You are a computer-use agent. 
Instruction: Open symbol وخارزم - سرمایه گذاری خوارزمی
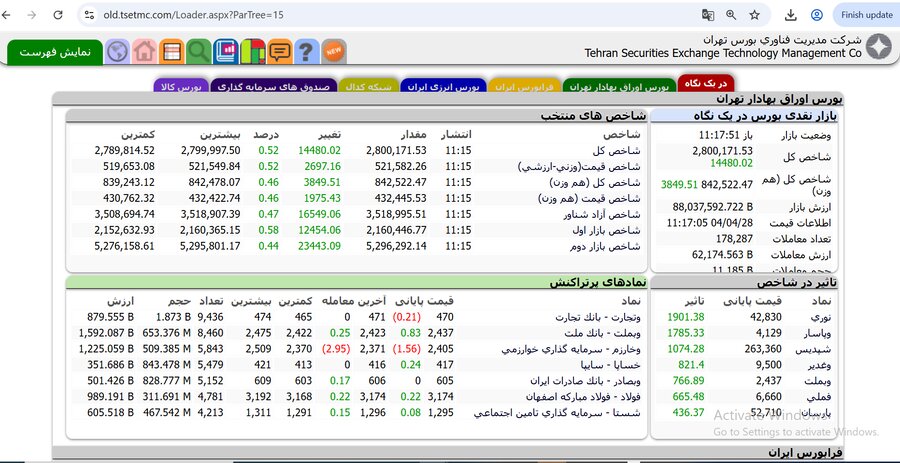tap(571, 349)
